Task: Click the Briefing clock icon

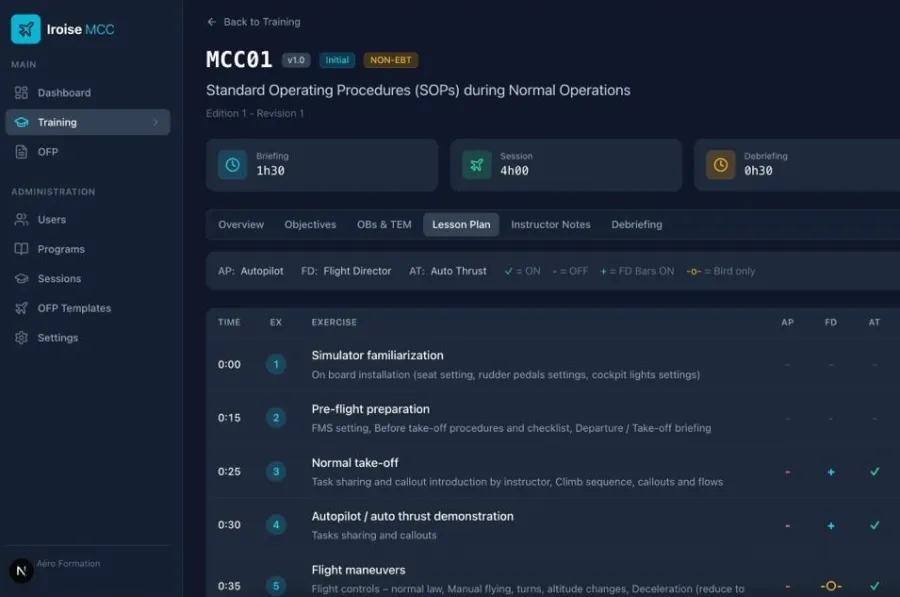Action: pyautogui.click(x=232, y=165)
